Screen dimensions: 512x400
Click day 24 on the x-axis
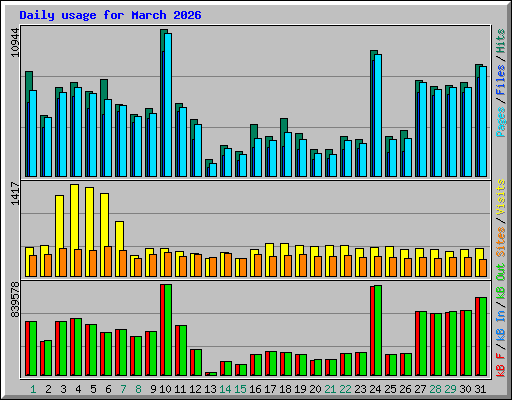tap(375, 389)
